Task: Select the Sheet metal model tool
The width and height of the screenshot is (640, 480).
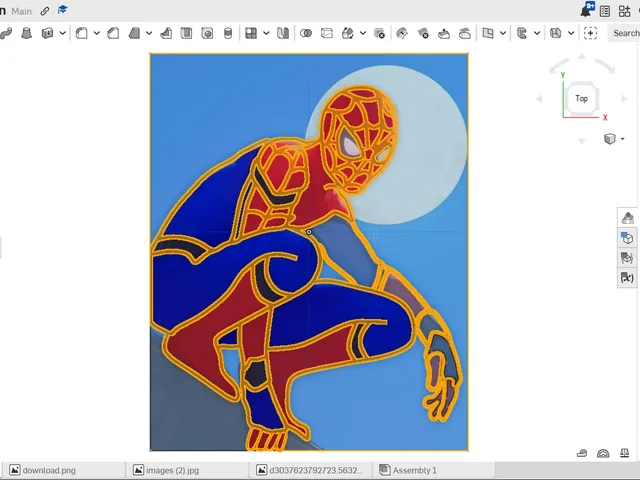Action: 522,33
